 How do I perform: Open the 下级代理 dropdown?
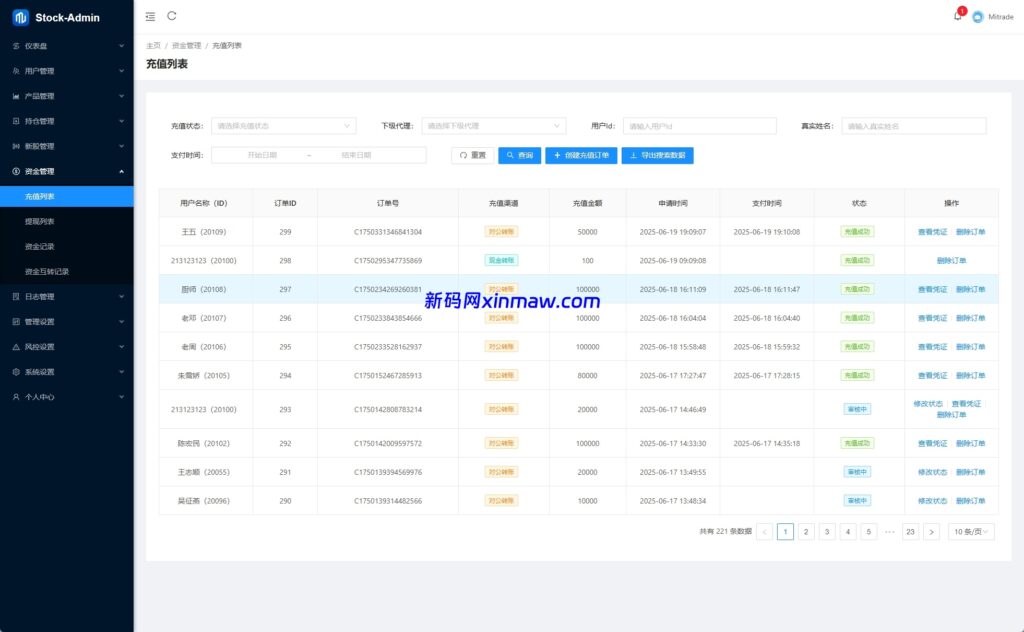(493, 126)
